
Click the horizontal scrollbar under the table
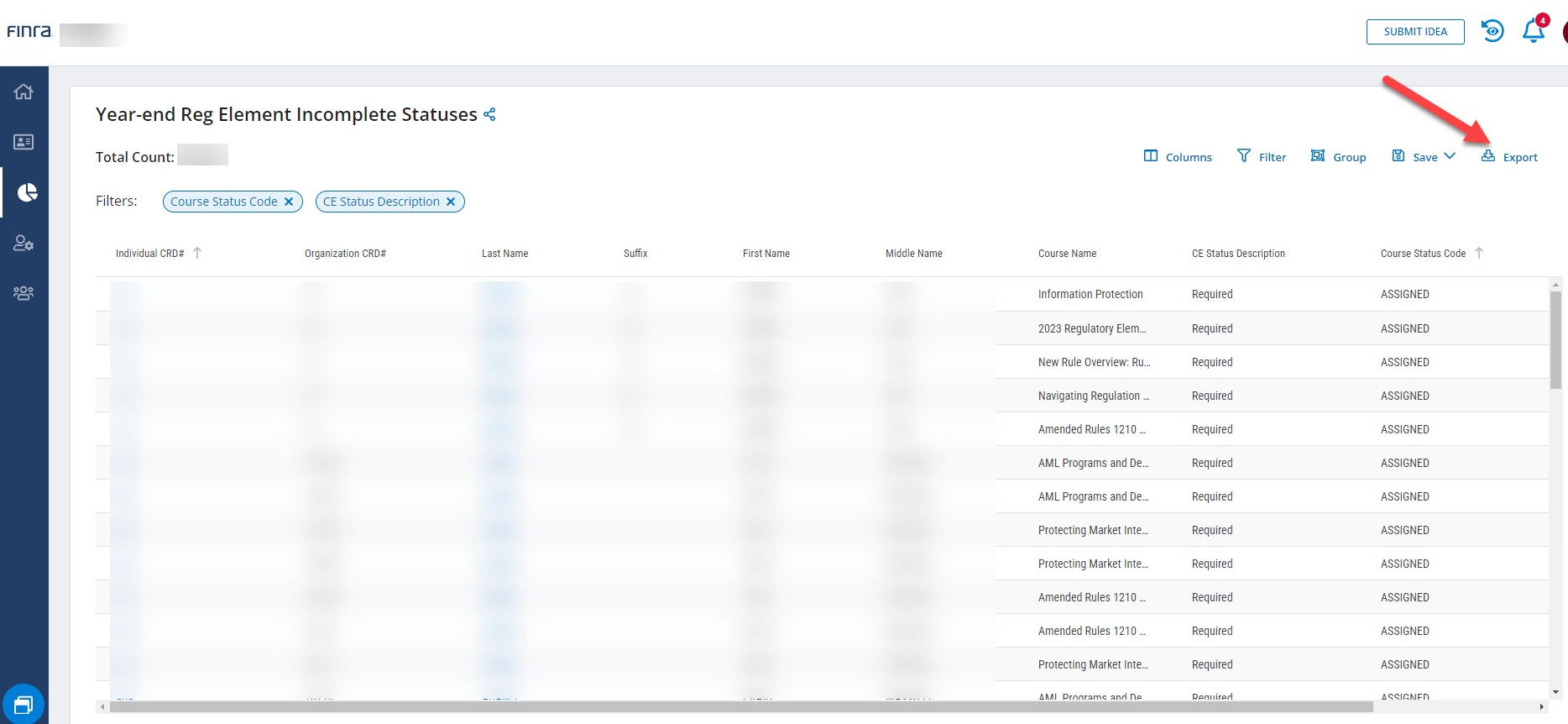pos(740,707)
